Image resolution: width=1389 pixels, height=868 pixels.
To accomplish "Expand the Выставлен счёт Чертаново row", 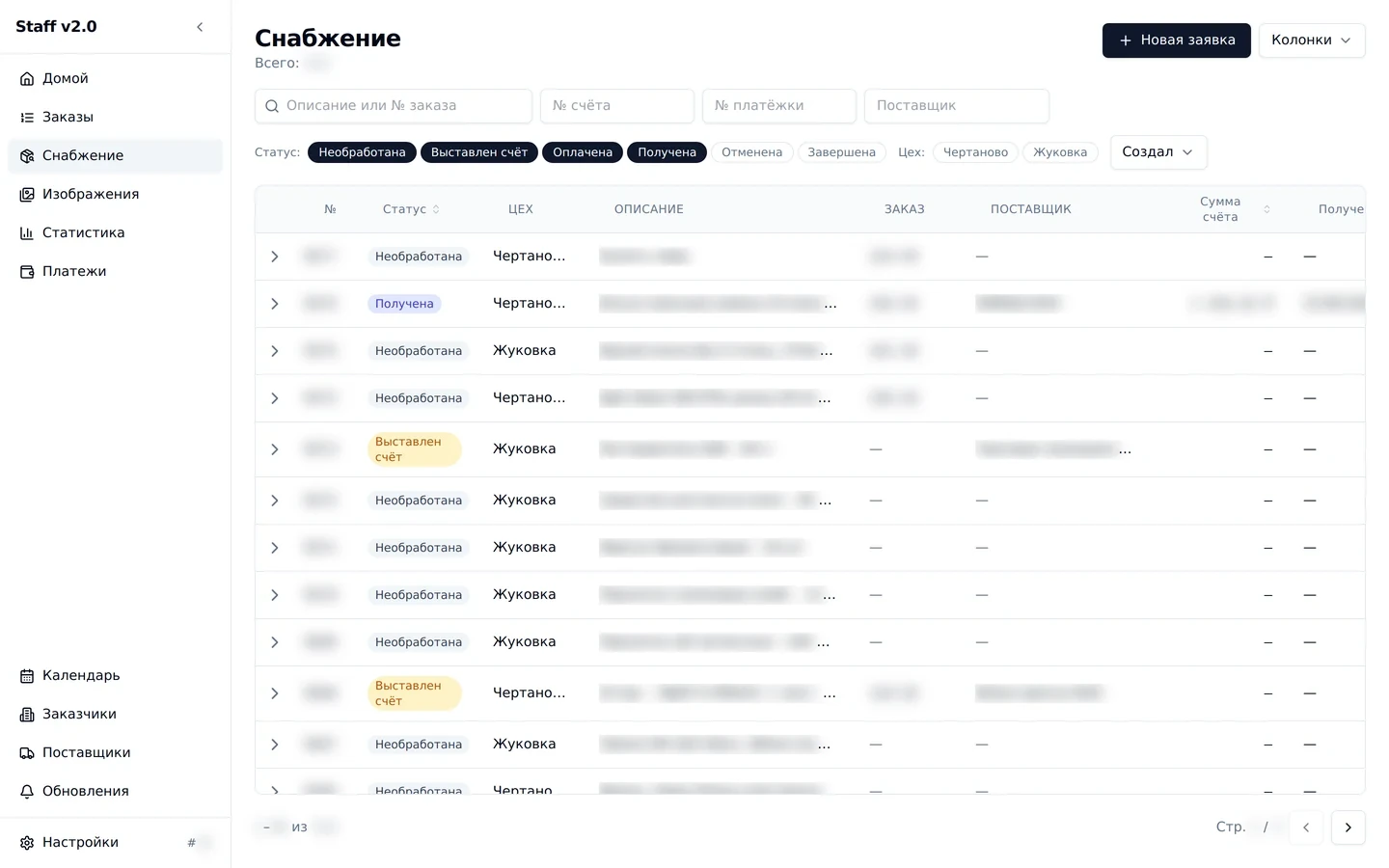I will point(275,693).
